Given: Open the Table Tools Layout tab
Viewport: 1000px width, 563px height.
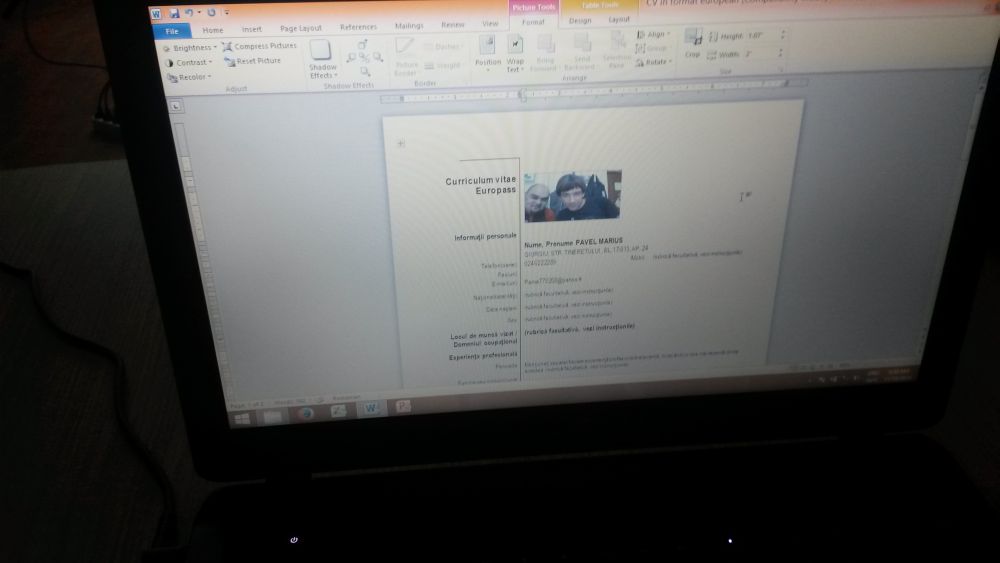Looking at the screenshot, I should coord(619,20).
